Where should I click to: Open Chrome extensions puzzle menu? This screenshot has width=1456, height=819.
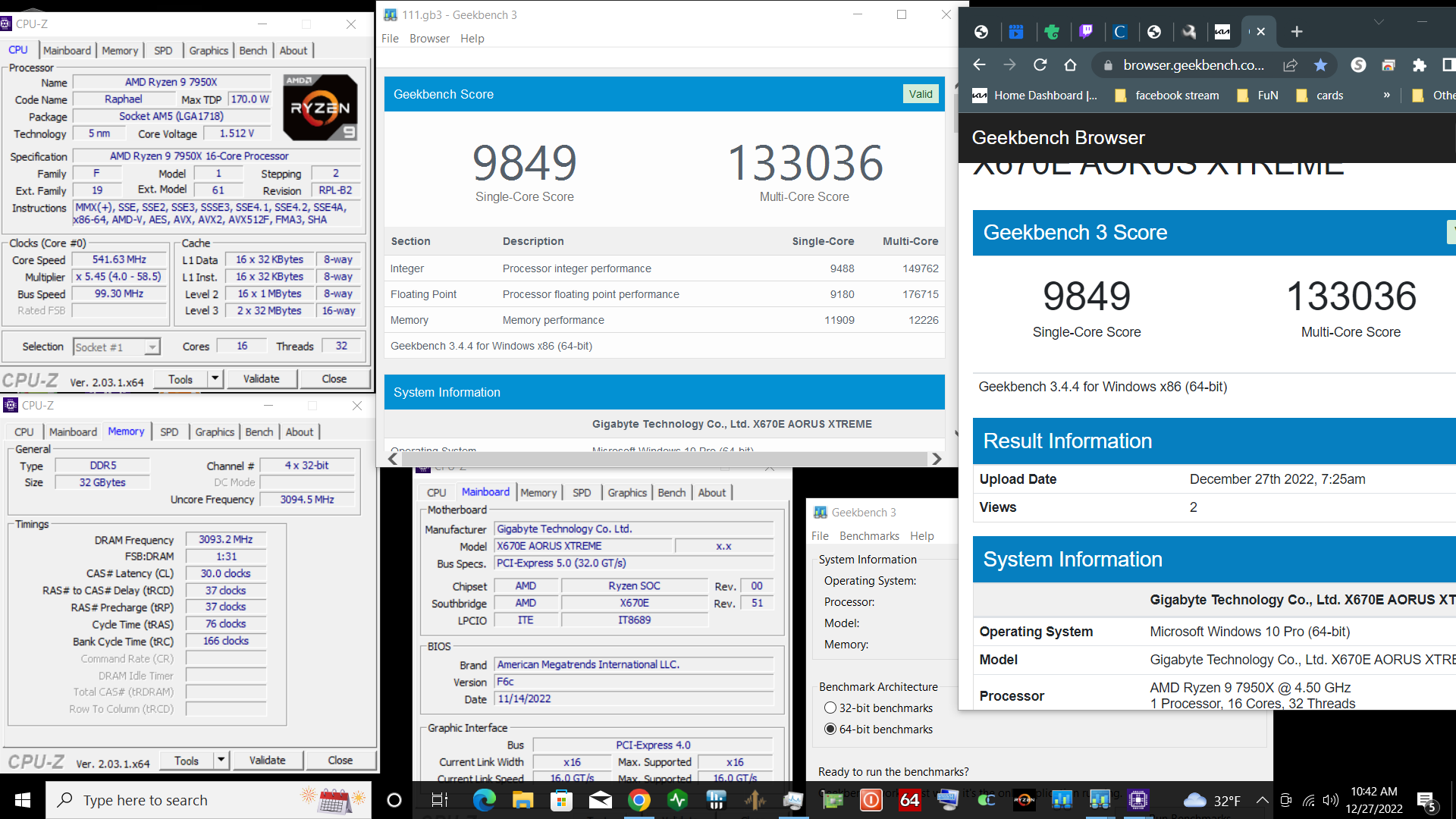point(1419,65)
